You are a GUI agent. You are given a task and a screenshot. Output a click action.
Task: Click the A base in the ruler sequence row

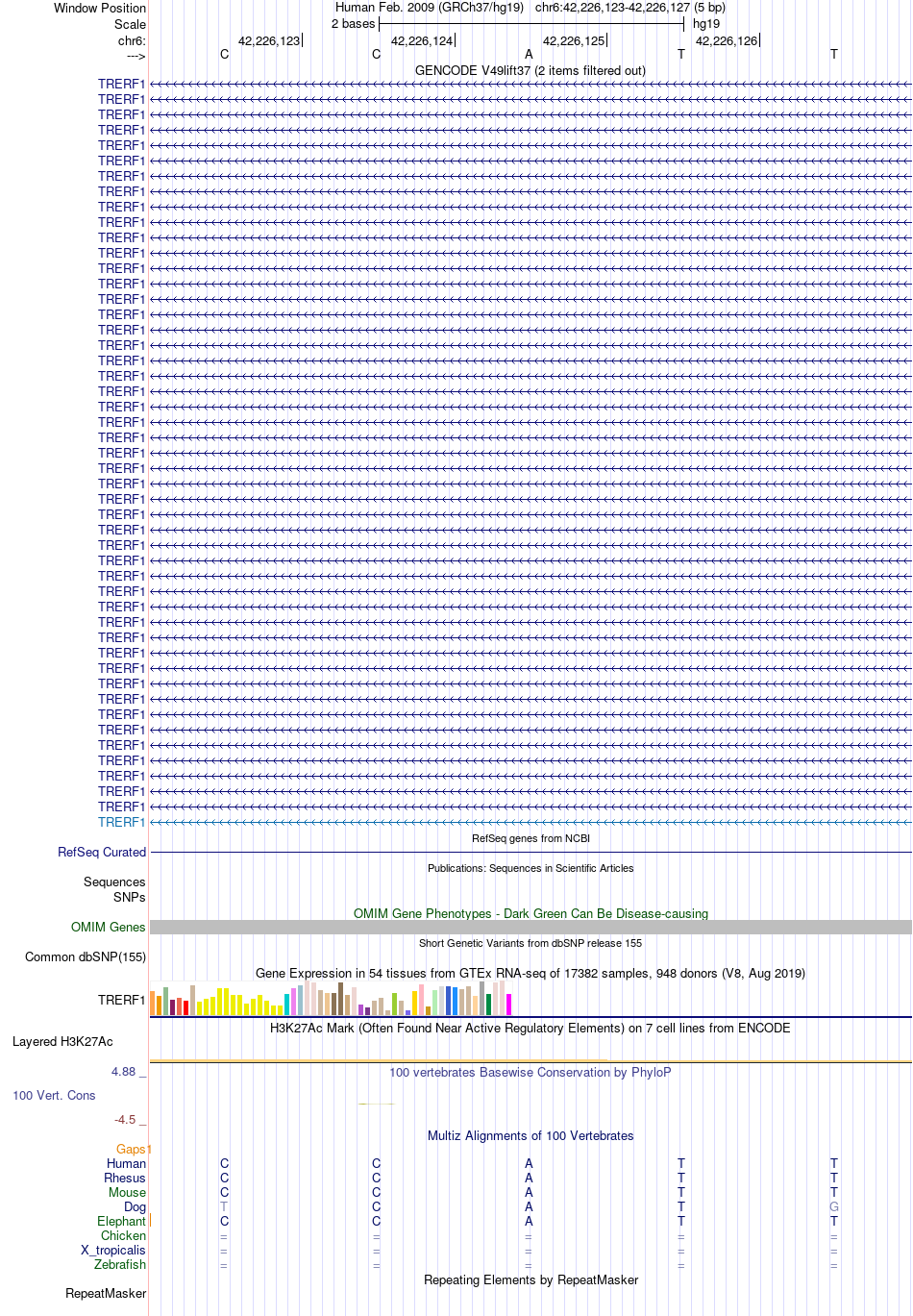pyautogui.click(x=529, y=54)
